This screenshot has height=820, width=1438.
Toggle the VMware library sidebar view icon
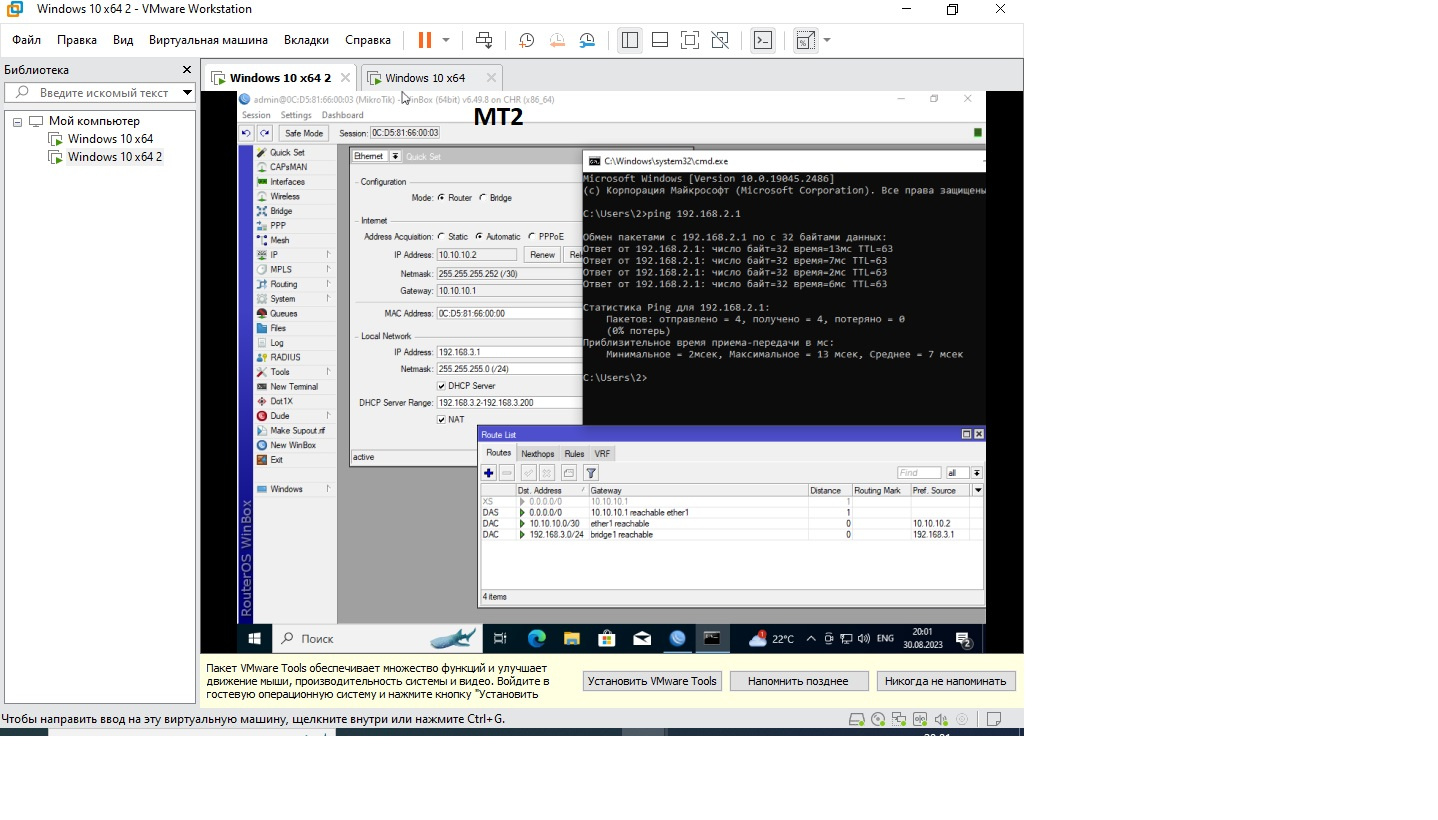click(629, 40)
